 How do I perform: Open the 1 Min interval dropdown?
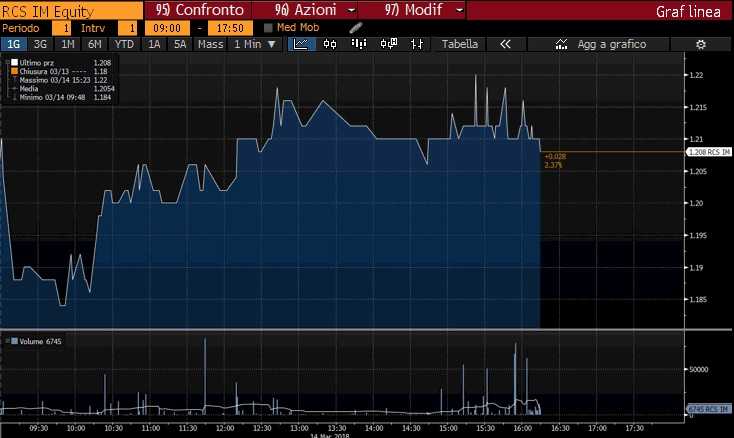[x=255, y=45]
